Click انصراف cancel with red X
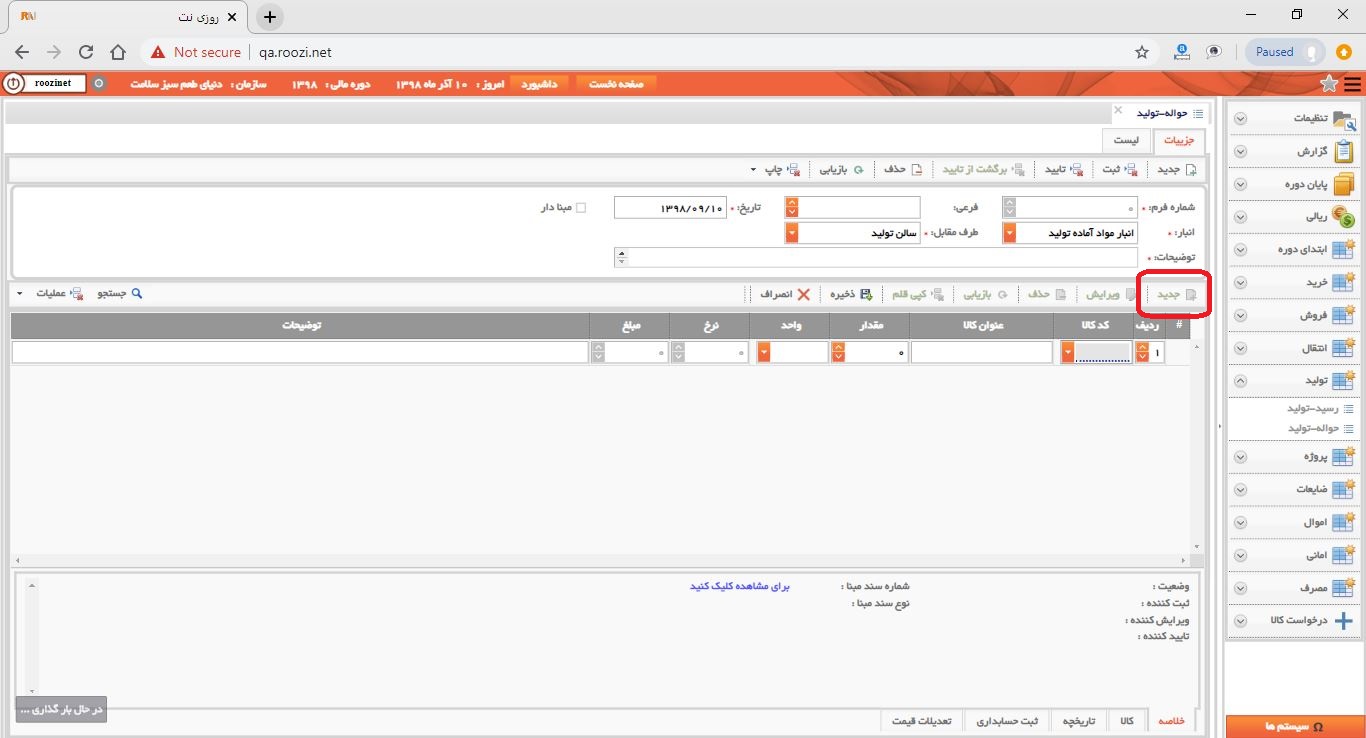1366x738 pixels. click(787, 294)
